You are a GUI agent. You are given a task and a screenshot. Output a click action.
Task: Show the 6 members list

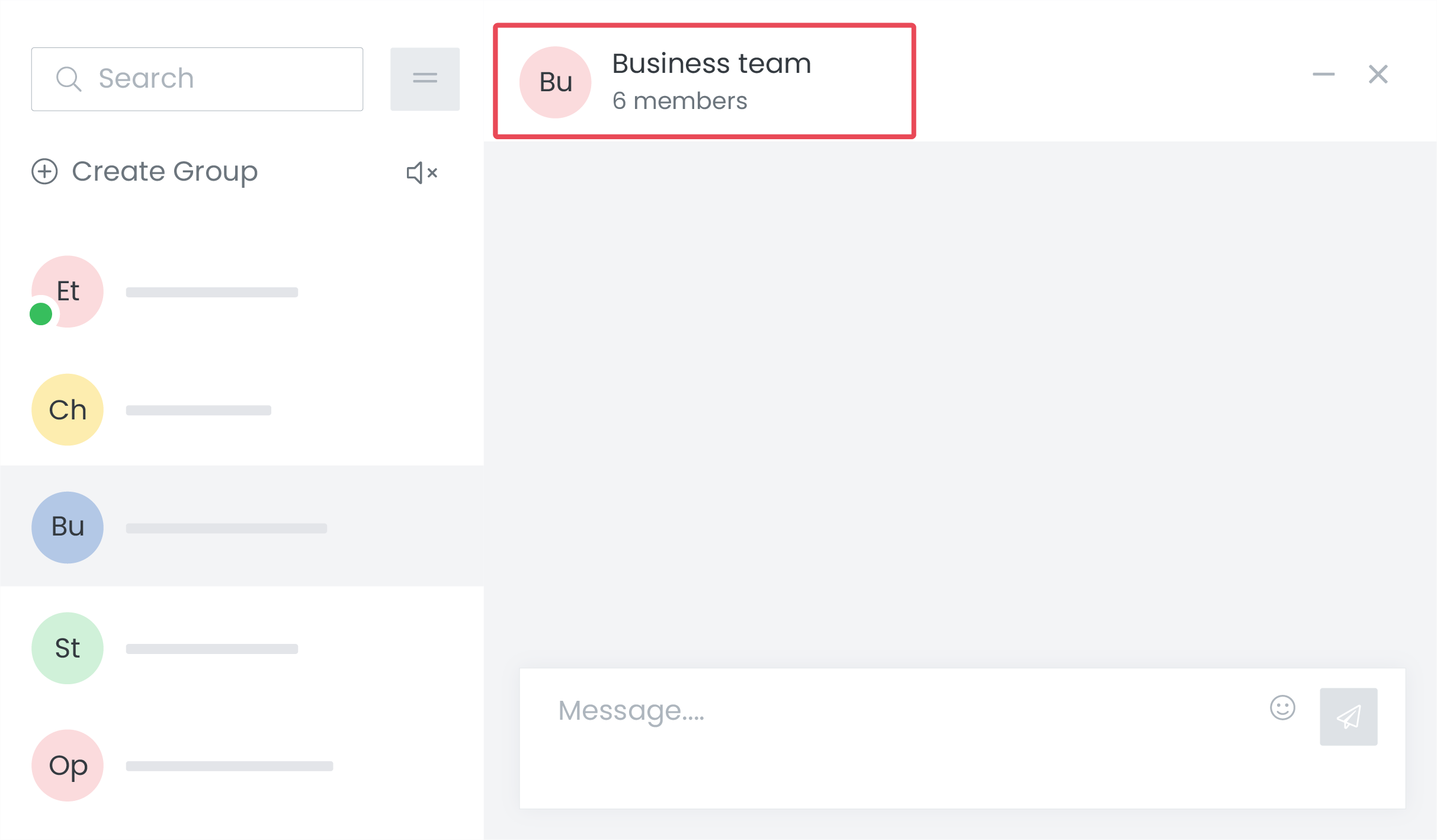point(679,101)
